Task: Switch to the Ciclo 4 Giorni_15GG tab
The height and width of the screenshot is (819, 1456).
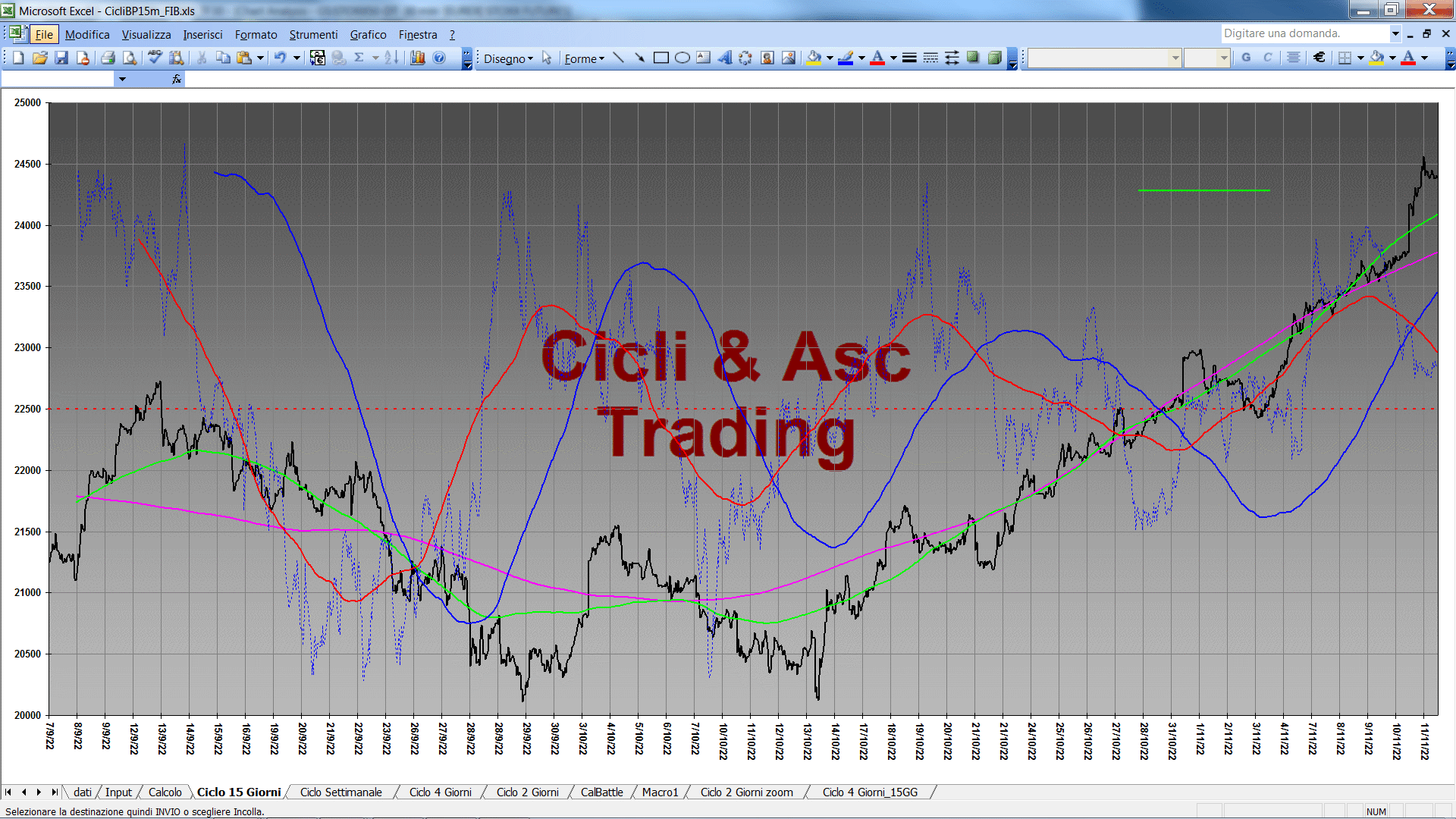Action: click(870, 792)
